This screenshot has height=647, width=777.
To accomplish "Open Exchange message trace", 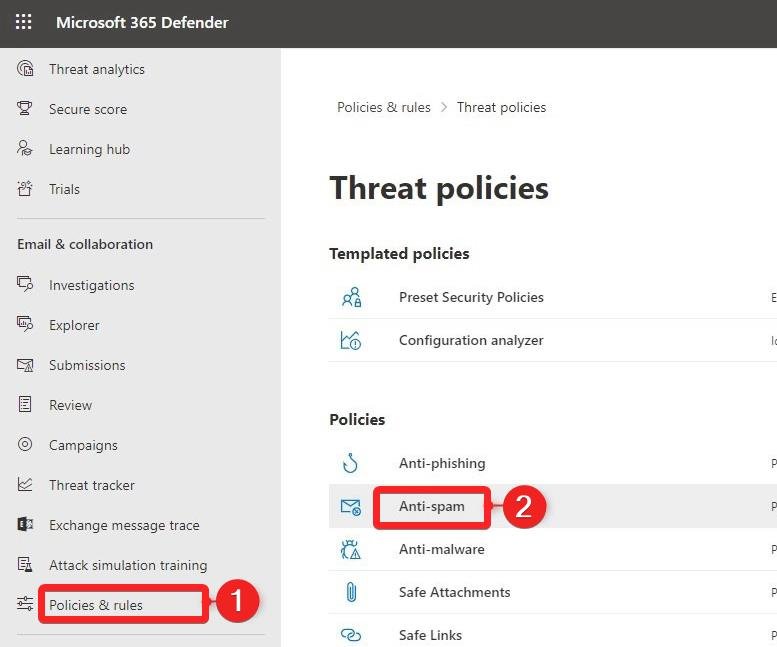I will tap(124, 525).
